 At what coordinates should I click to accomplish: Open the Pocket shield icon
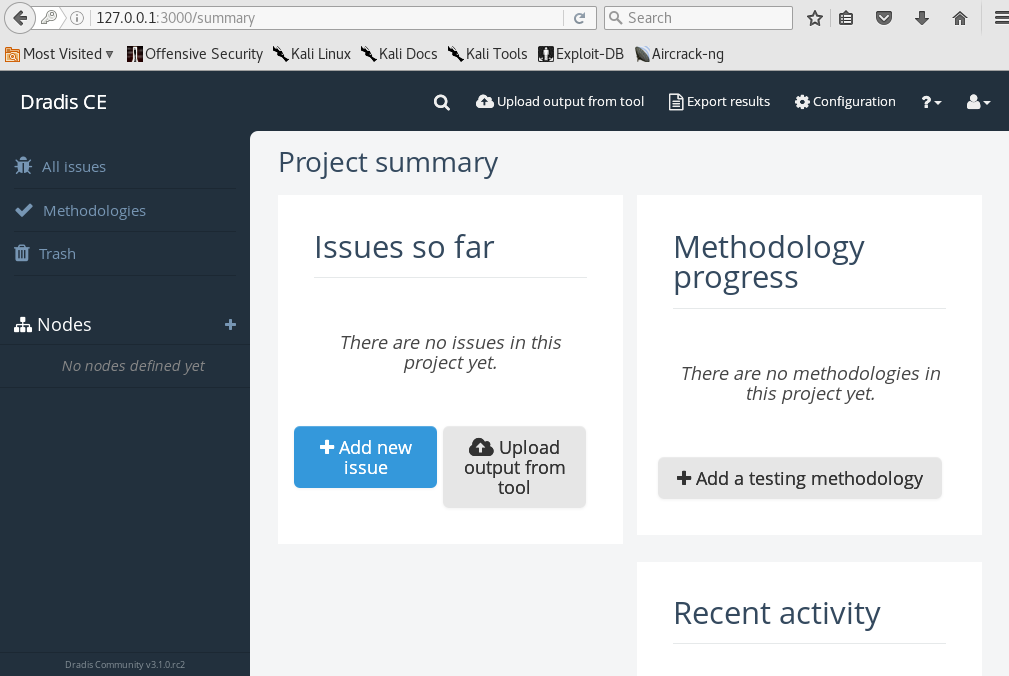point(884,18)
